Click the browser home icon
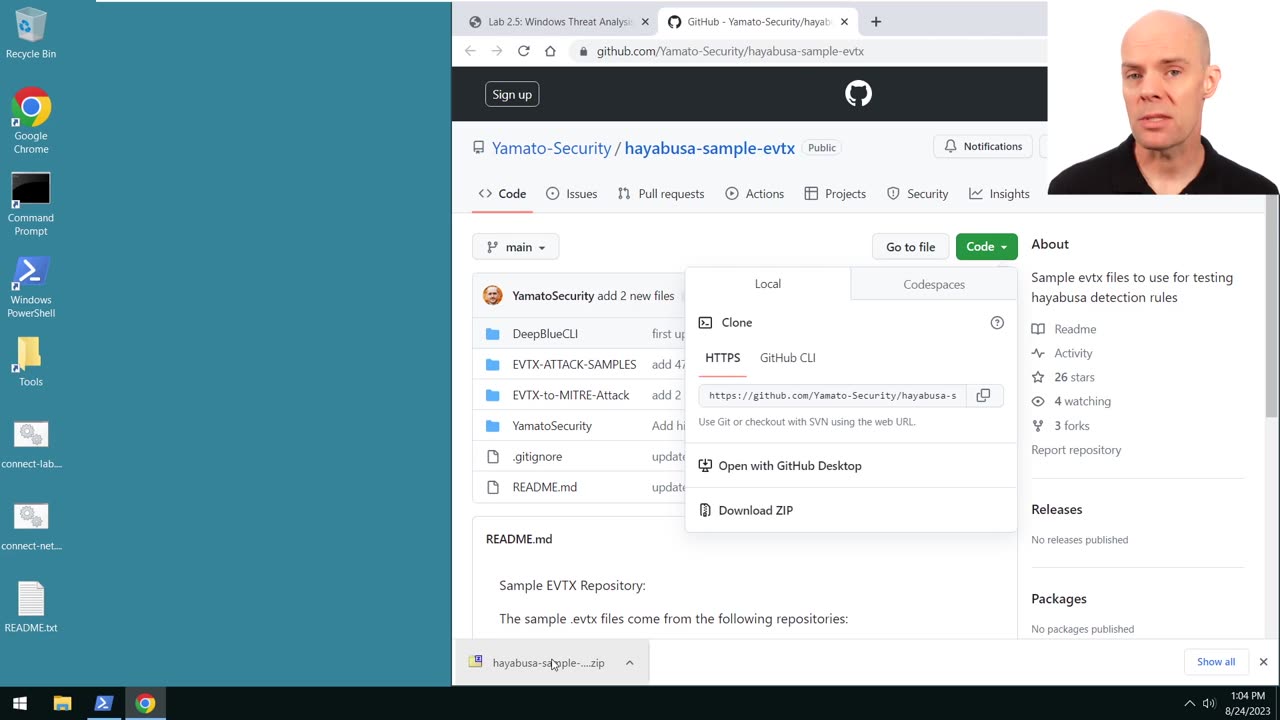This screenshot has height=720, width=1280. (550, 51)
